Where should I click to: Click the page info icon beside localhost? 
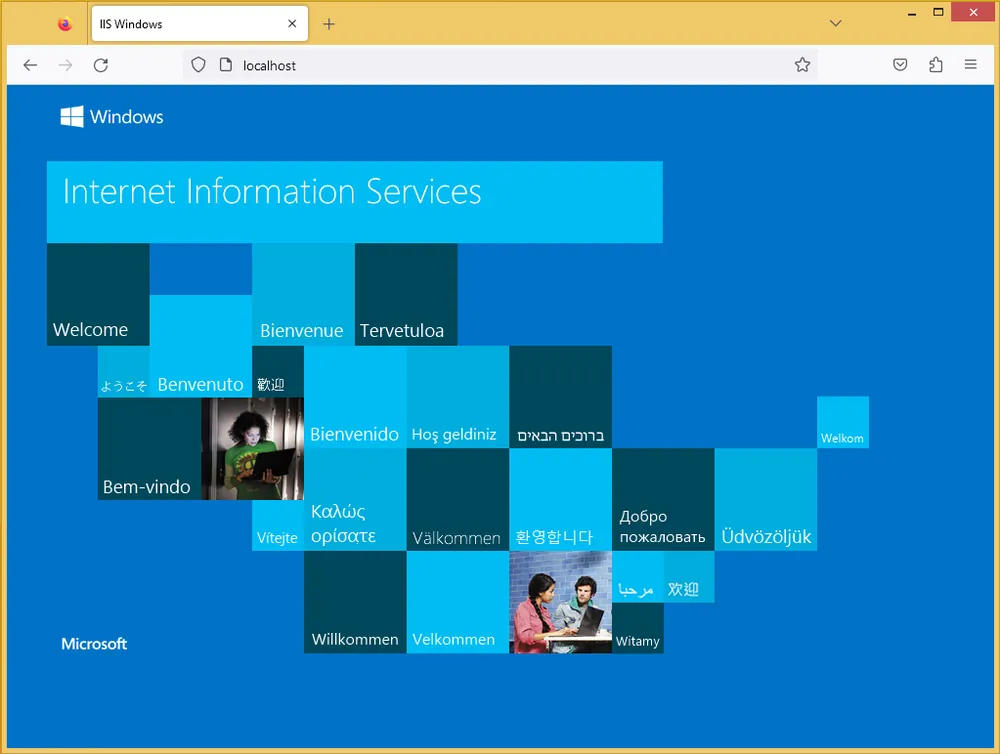226,65
